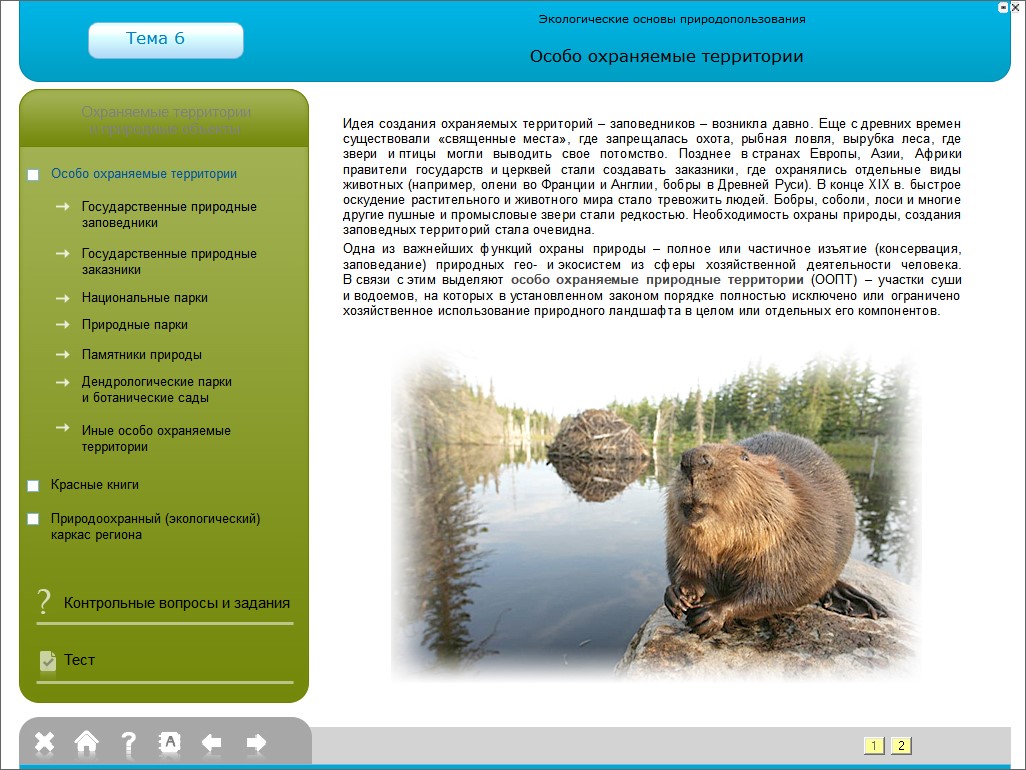Screen dimensions: 1026x770
Task: Open help with the question mark icon
Action: (x=128, y=742)
